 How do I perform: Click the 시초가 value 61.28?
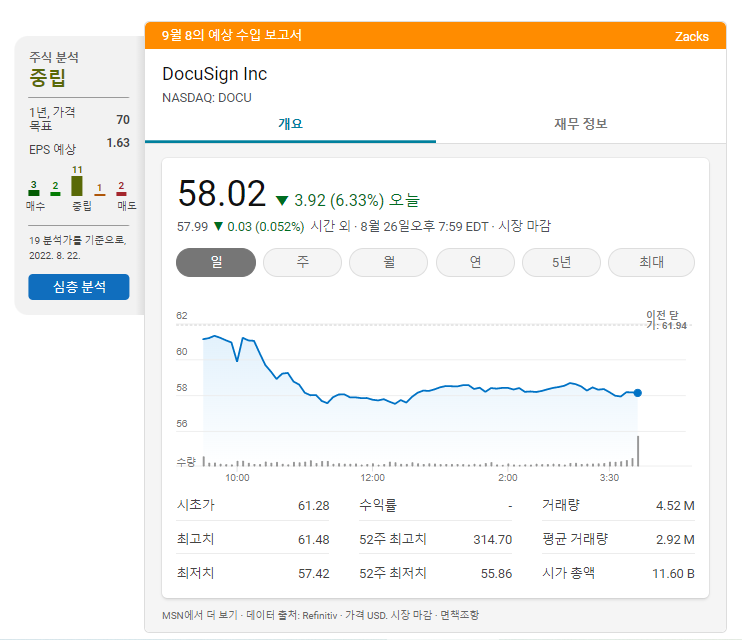pyautogui.click(x=313, y=506)
